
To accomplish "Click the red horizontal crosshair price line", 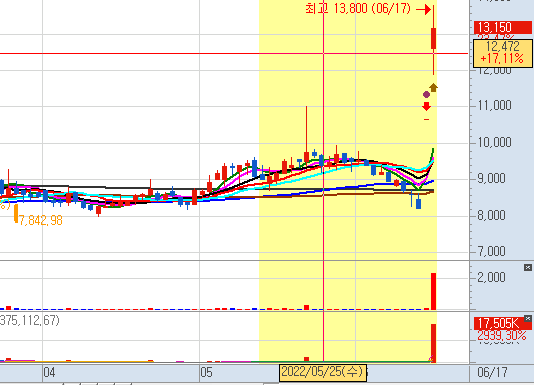I will point(234,53).
